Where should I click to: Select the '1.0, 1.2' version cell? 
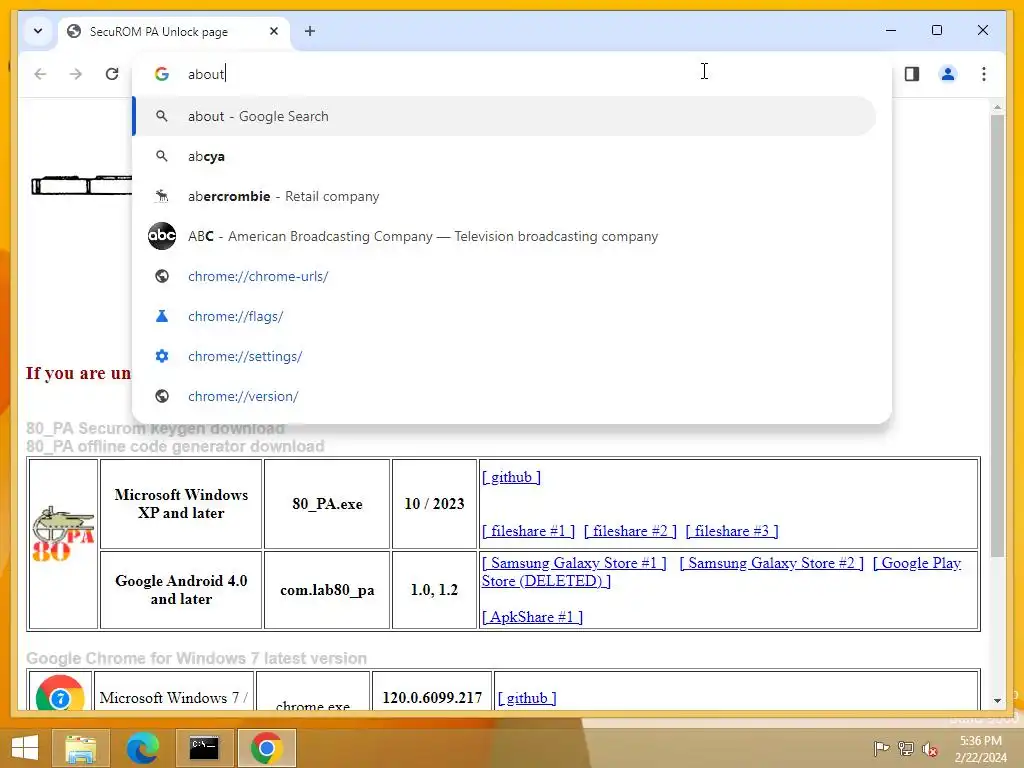point(434,590)
